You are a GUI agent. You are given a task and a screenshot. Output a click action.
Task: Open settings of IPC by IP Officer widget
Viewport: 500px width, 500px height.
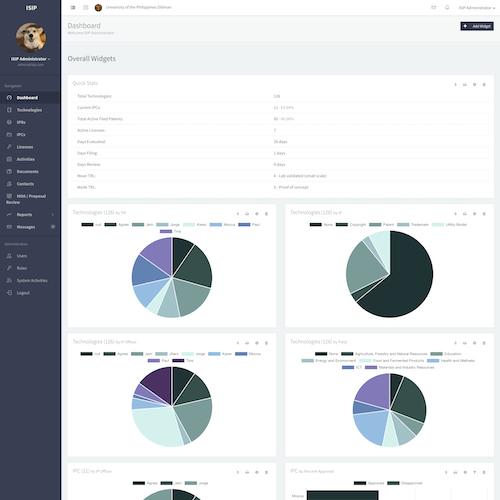pyautogui.click(x=257, y=472)
